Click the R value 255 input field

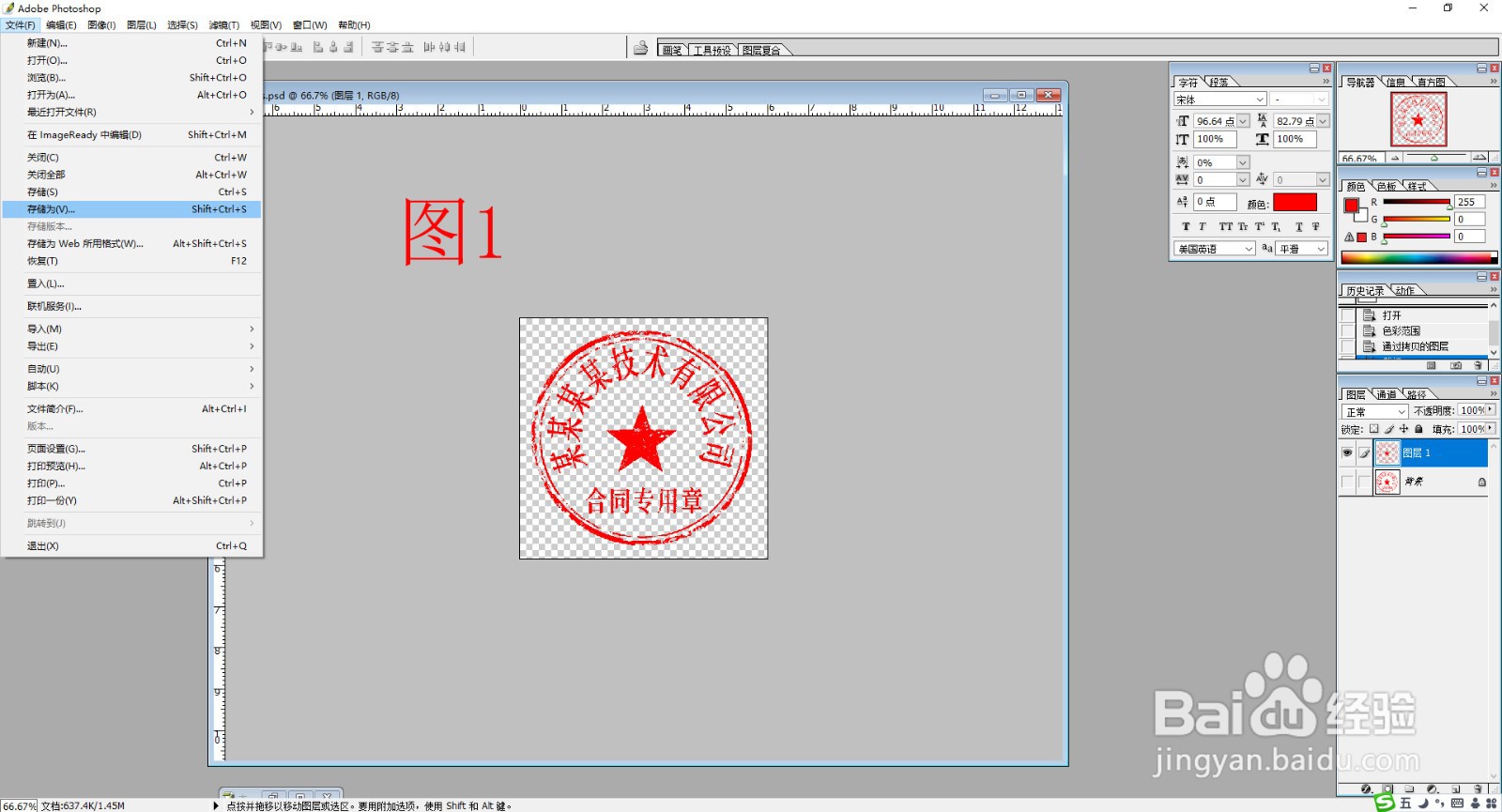[1469, 202]
